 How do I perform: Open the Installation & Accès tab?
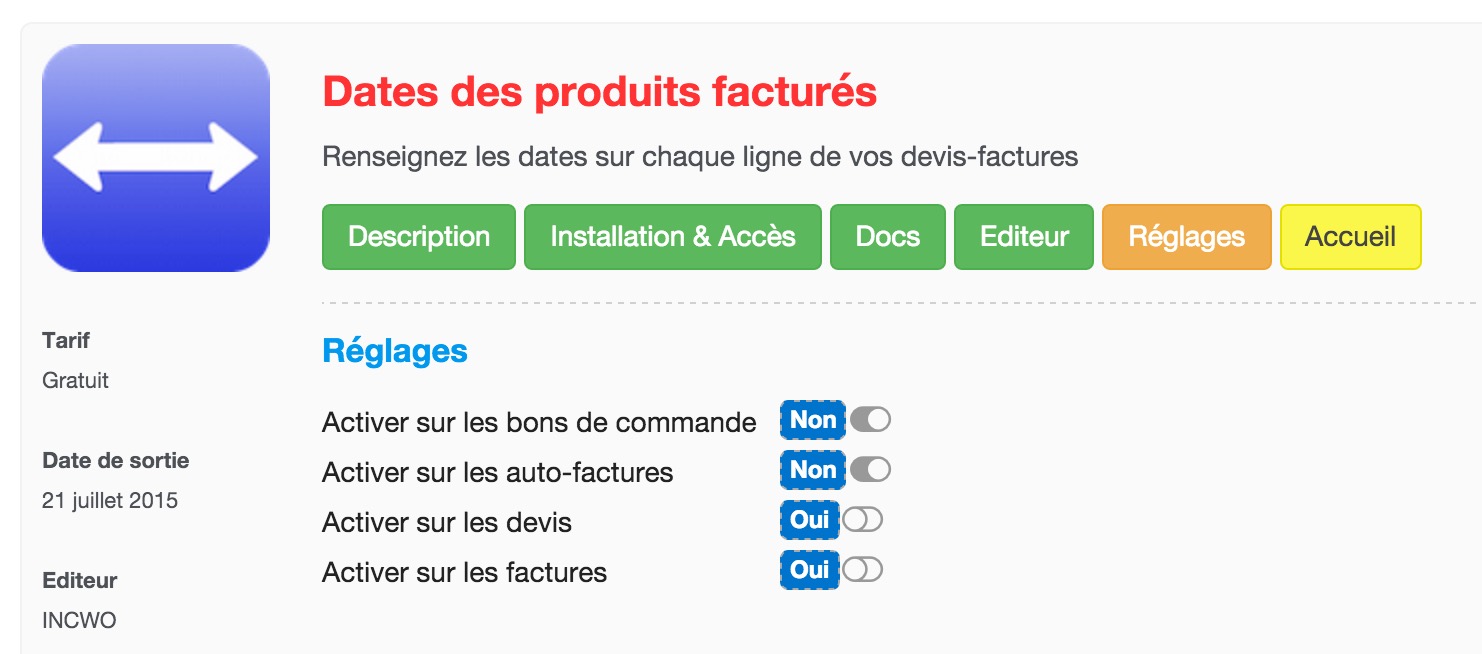673,237
